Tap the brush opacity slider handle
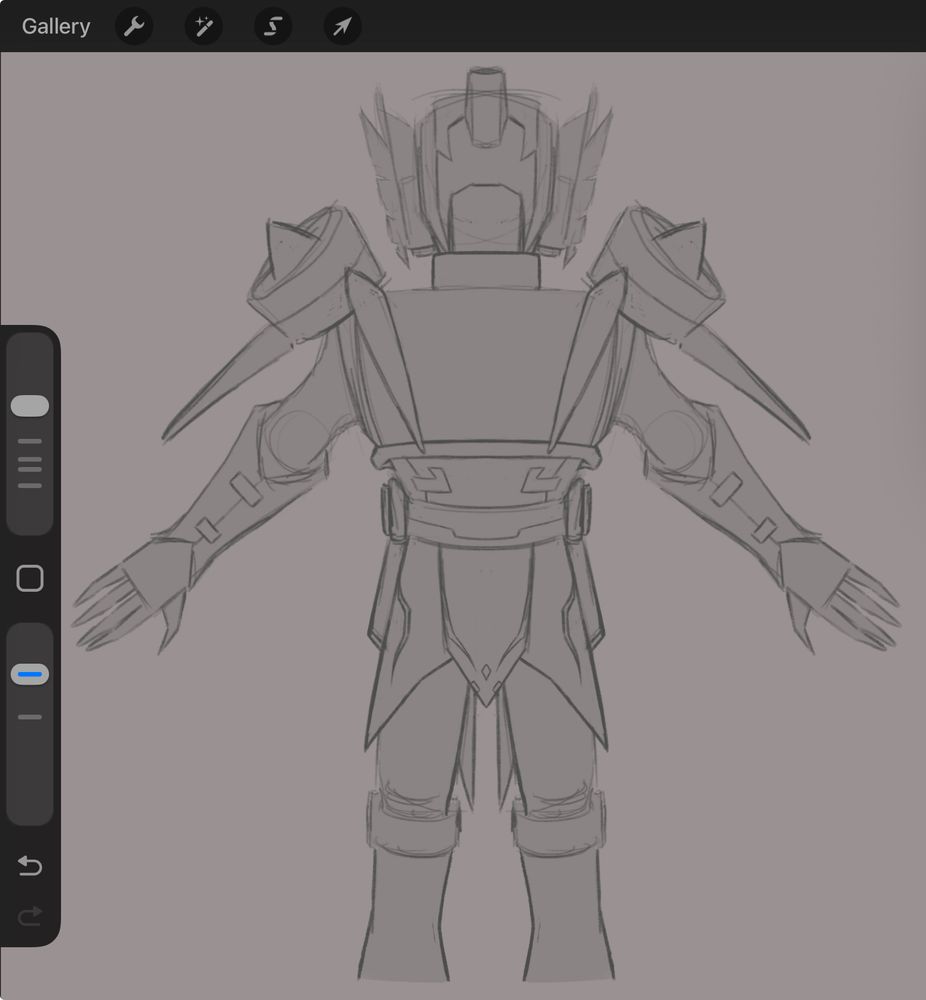926x1000 pixels. tap(30, 674)
